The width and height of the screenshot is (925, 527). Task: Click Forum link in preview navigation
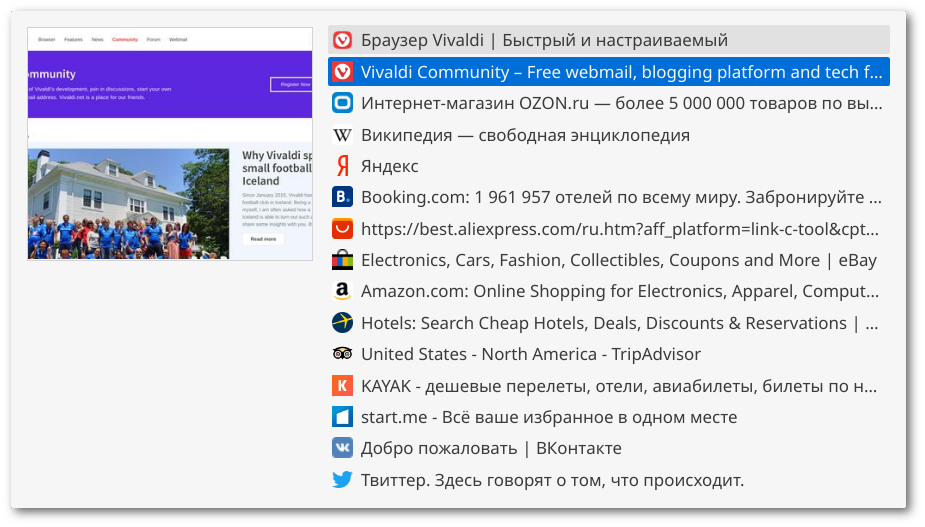pos(153,40)
